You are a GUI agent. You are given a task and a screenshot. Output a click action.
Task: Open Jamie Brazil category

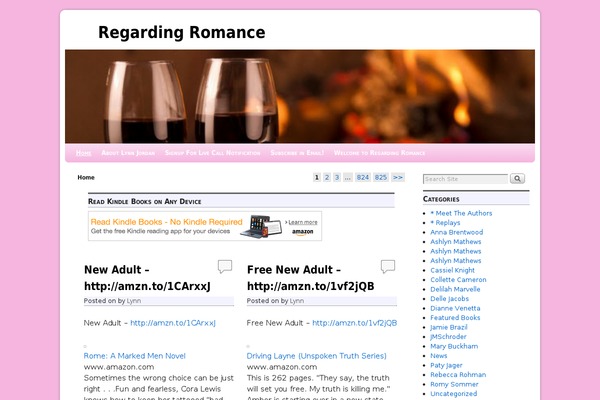(449, 327)
